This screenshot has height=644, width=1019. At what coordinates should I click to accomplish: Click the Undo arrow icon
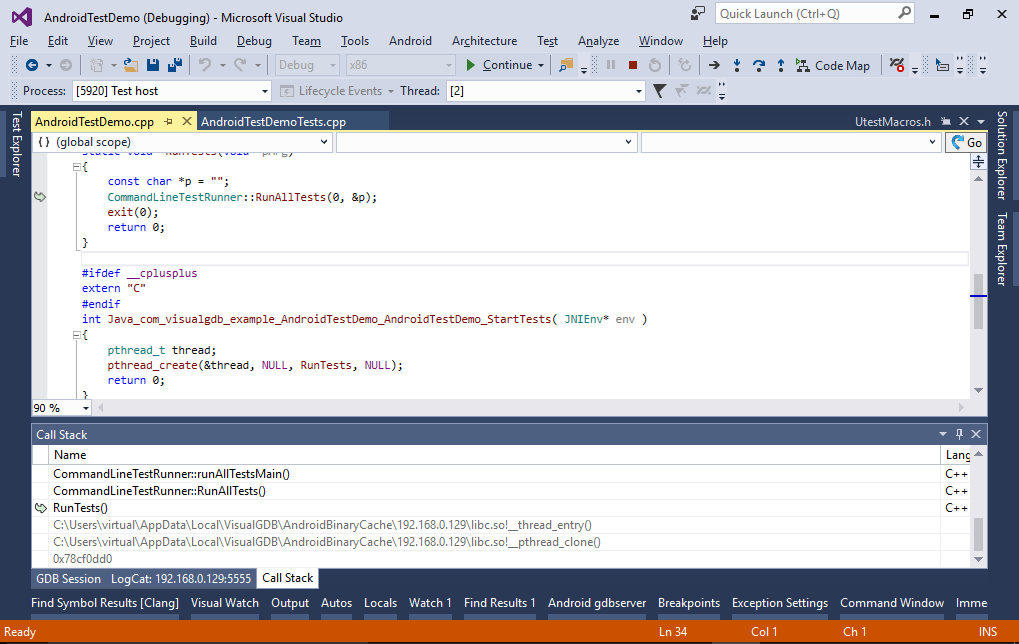click(x=205, y=65)
